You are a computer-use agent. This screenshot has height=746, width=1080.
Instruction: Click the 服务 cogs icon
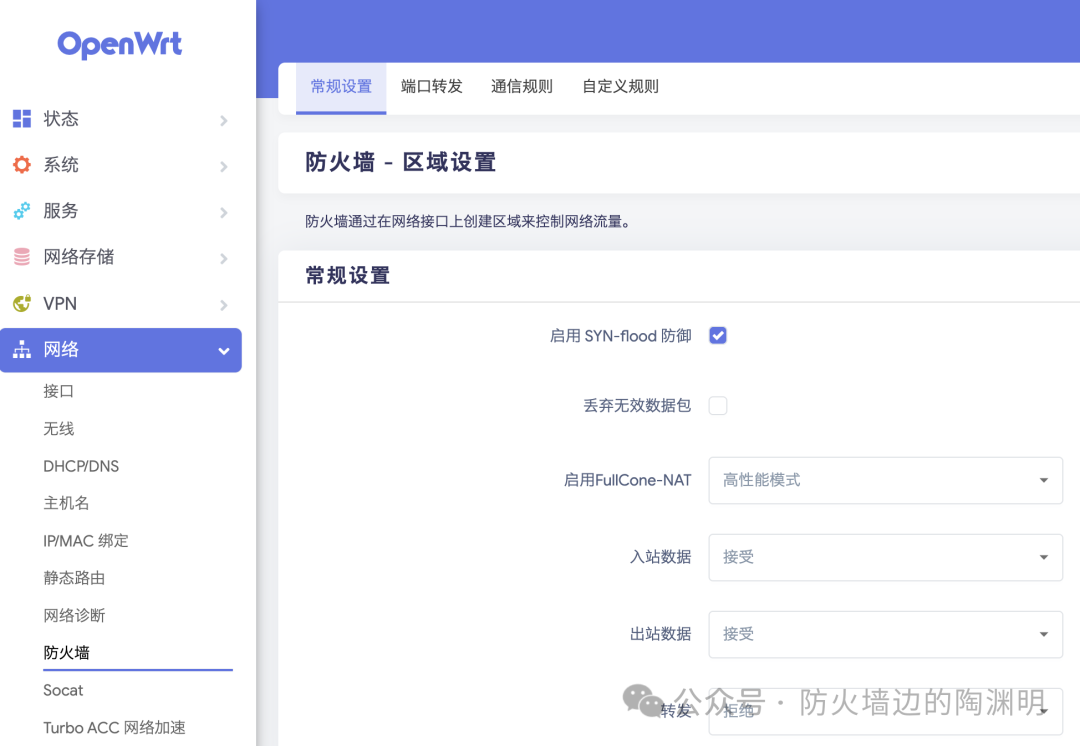(x=22, y=211)
